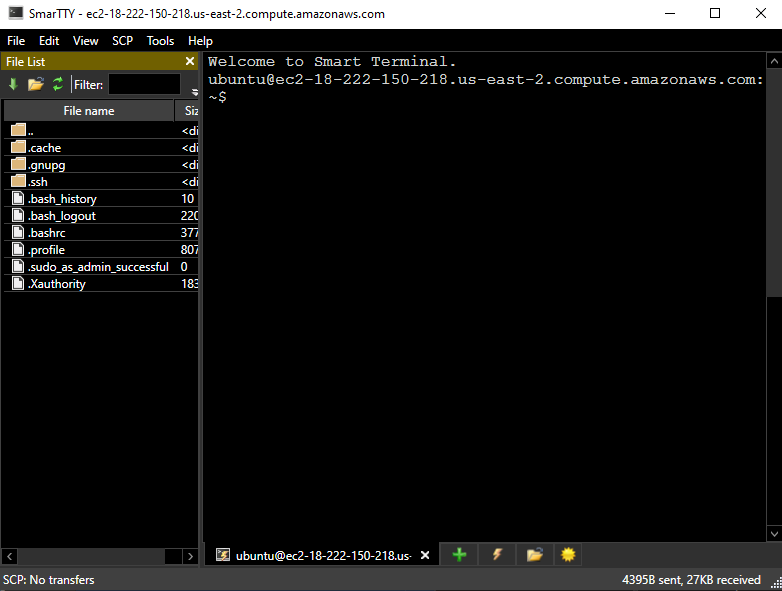The height and width of the screenshot is (591, 782).
Task: Select the .ssh folder
Action: (x=101, y=182)
